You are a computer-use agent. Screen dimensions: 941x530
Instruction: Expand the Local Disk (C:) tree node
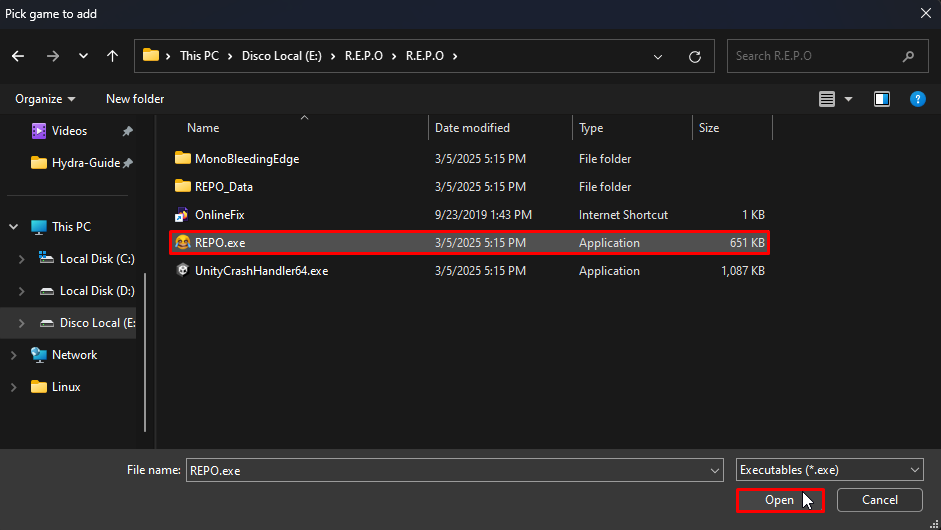pyautogui.click(x=22, y=259)
